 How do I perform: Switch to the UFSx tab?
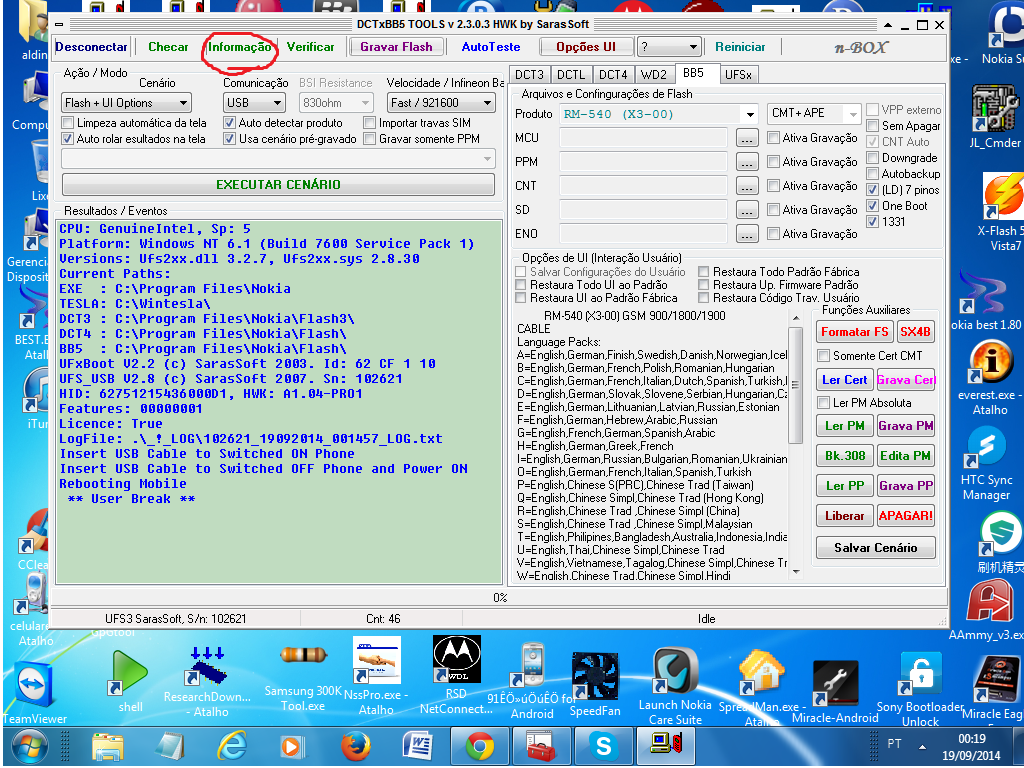739,75
